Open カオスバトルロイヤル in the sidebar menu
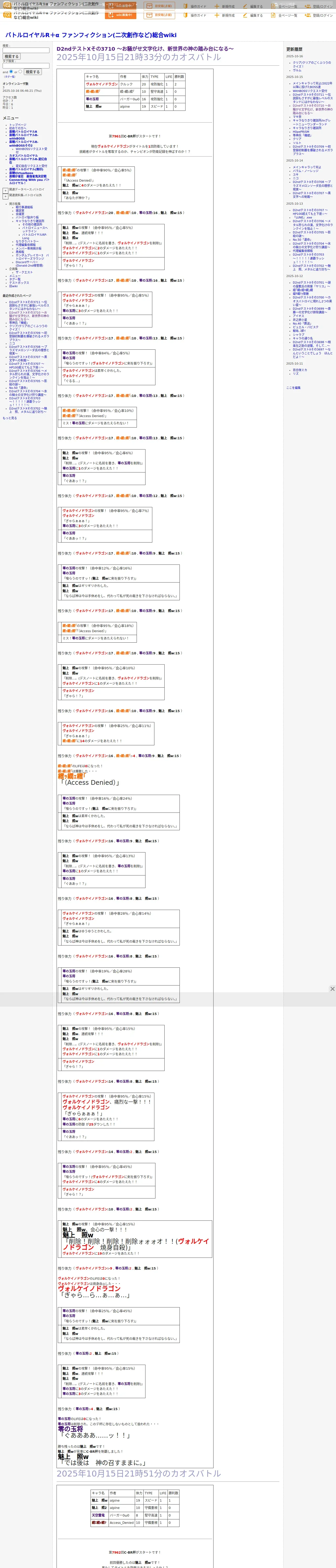The image size is (336, 1568). [x=23, y=156]
